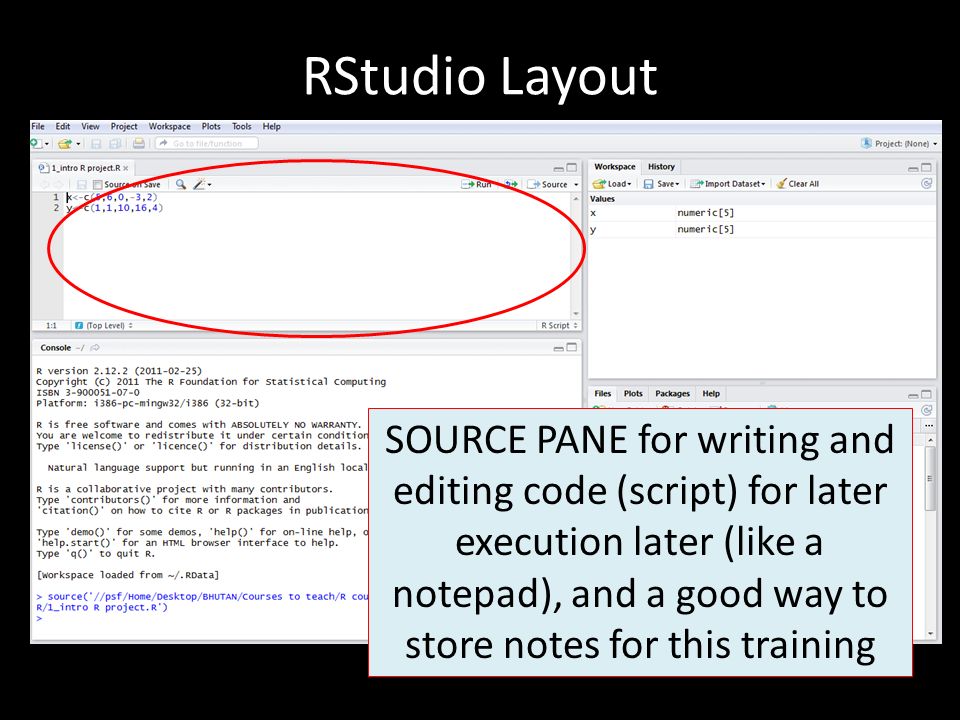Click the find/replace magnifier icon
Screen dimensions: 960x720
click(181, 184)
